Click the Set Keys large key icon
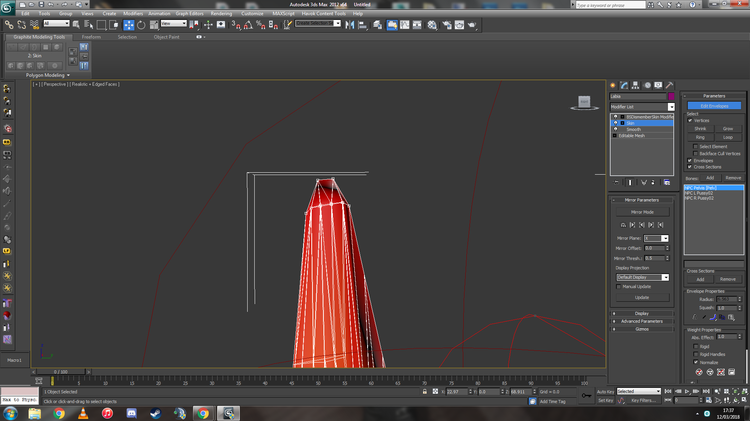 pos(586,396)
